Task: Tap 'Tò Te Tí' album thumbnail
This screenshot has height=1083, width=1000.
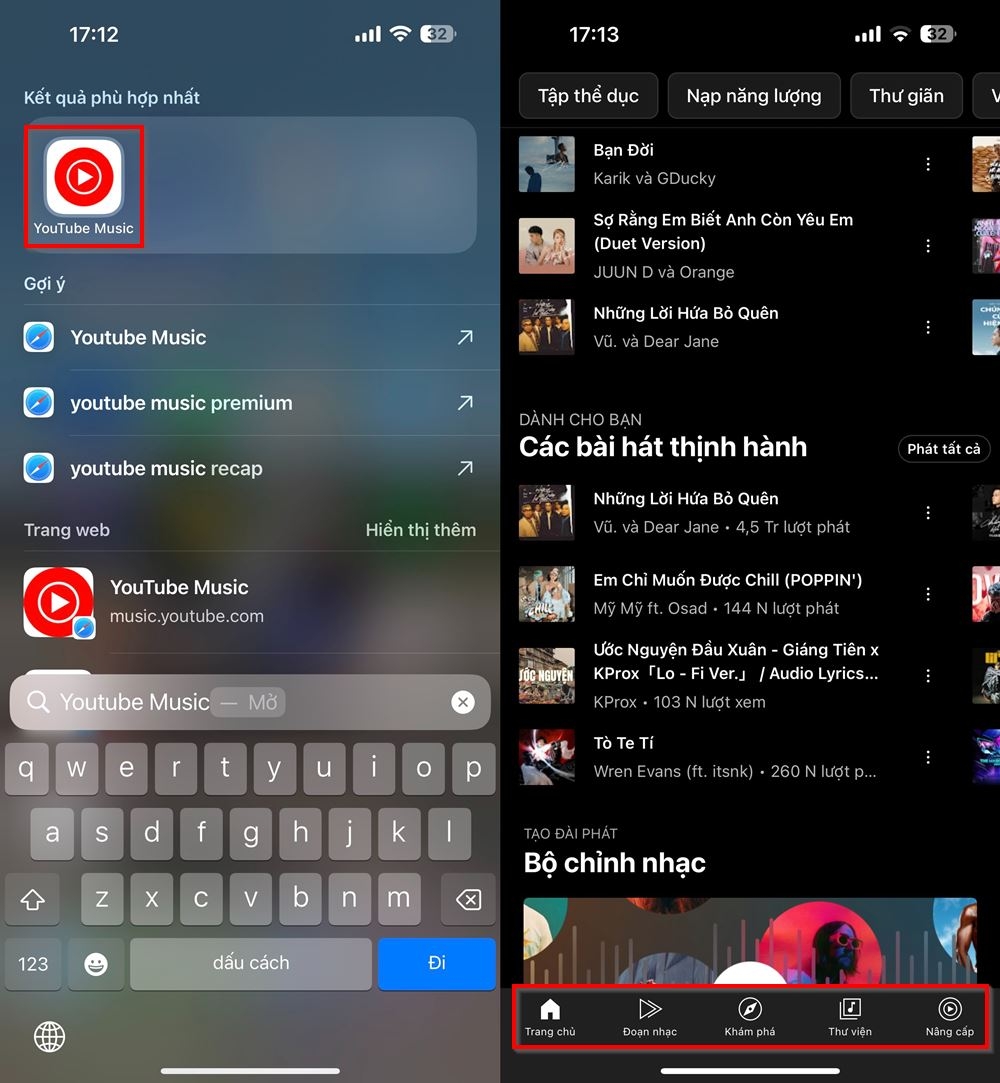Action: [x=546, y=757]
